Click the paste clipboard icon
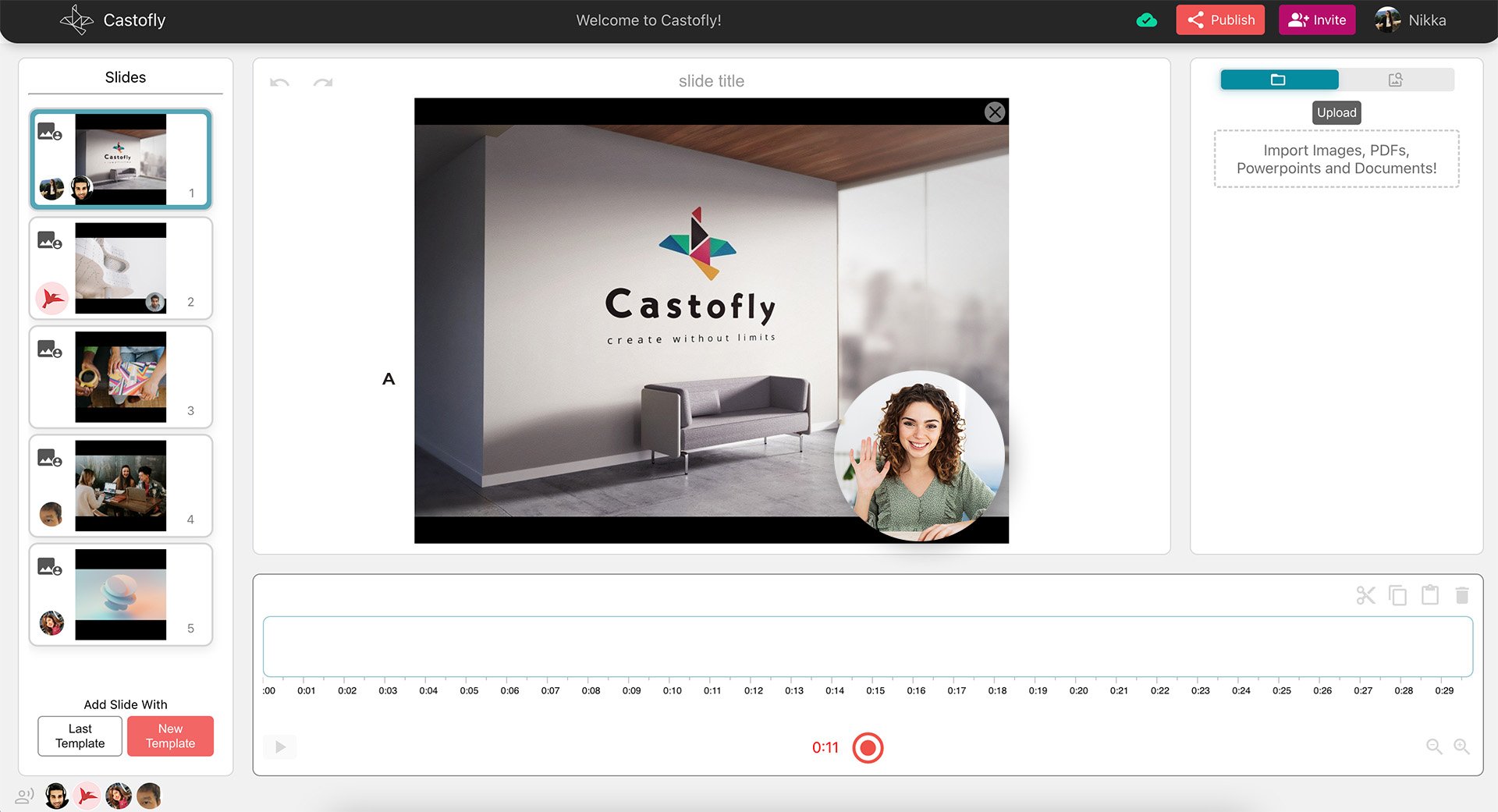Screen dimensions: 1498x812 click(x=1430, y=594)
